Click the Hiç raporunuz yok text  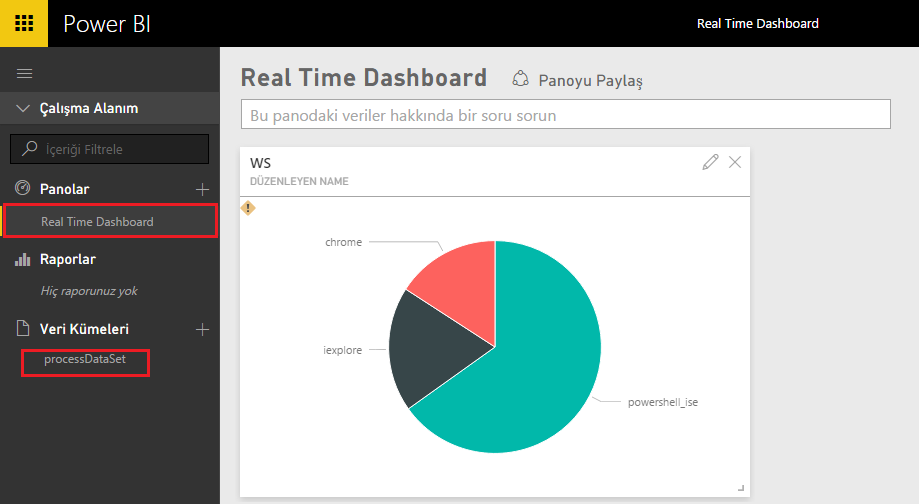89,291
